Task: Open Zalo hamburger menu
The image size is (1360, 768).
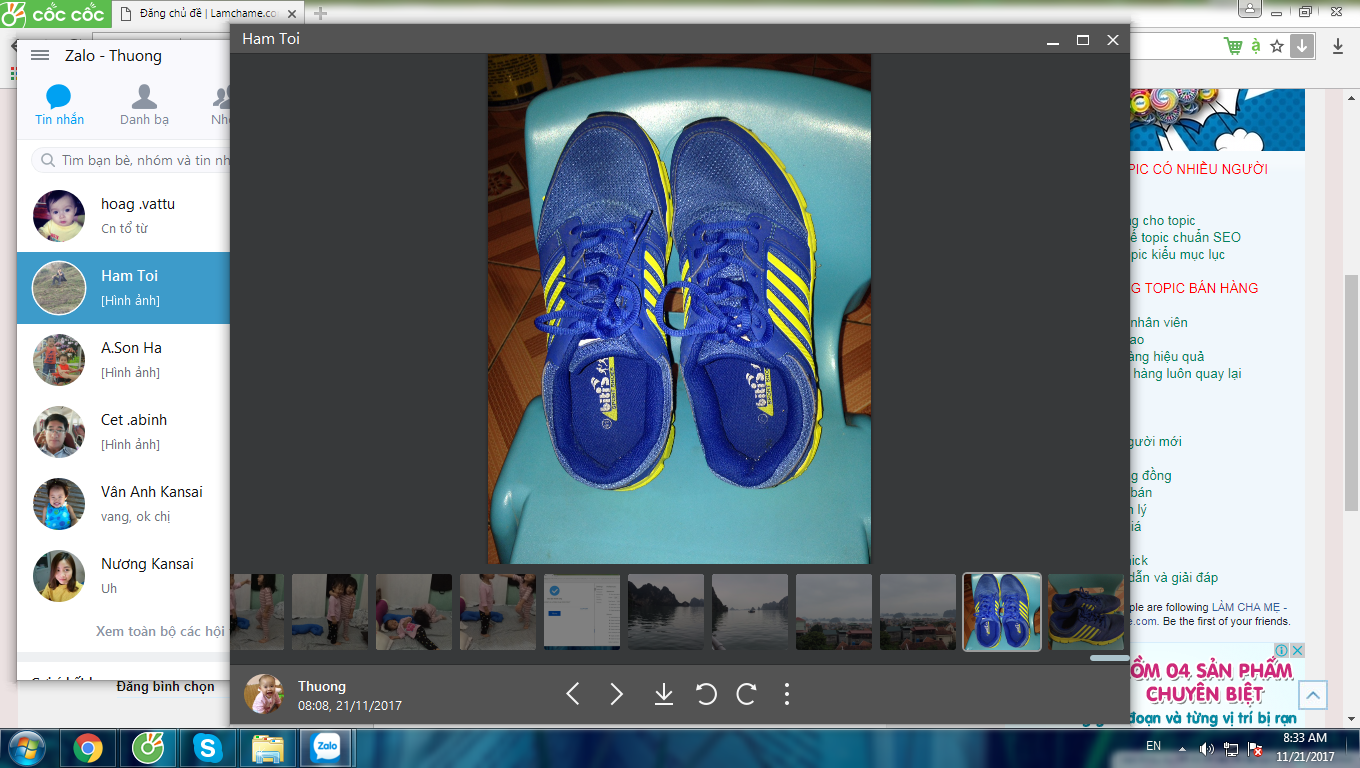Action: click(x=40, y=56)
